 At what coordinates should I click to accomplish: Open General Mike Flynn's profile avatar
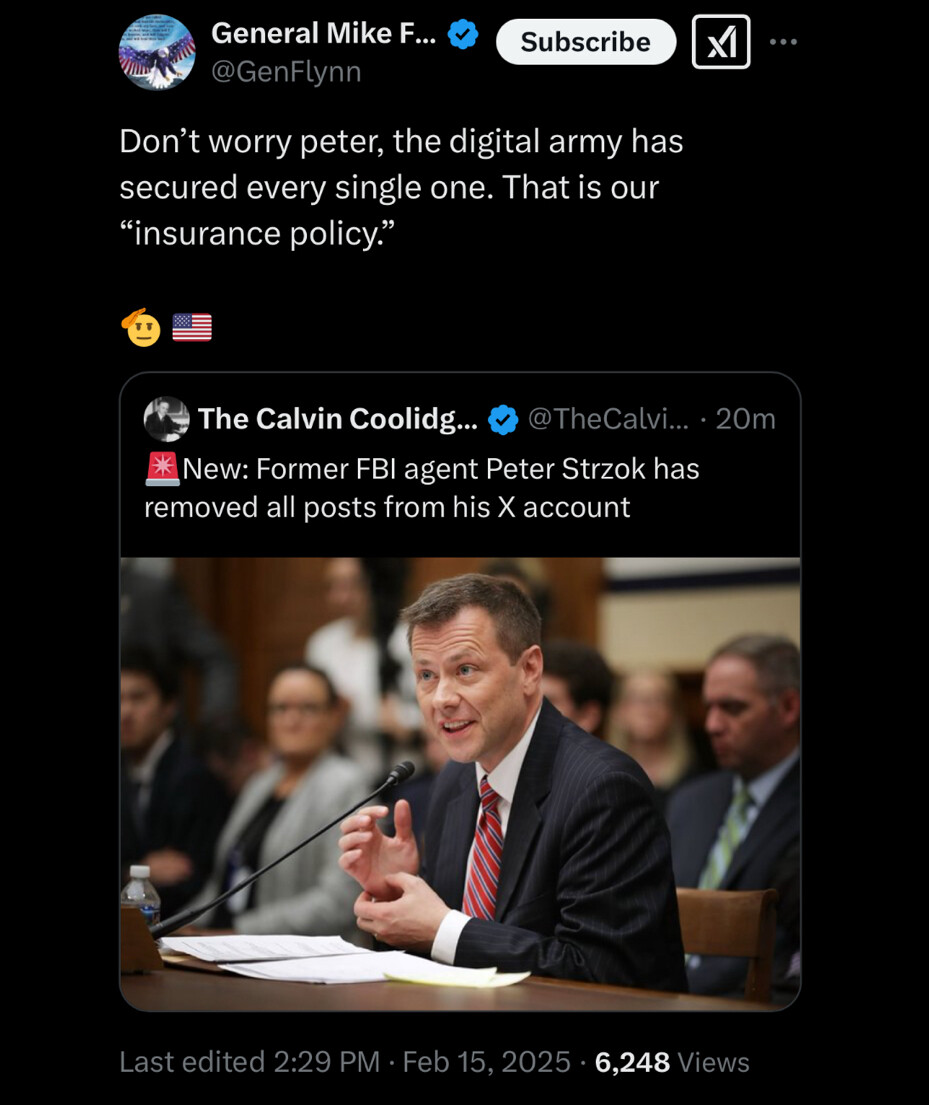157,52
